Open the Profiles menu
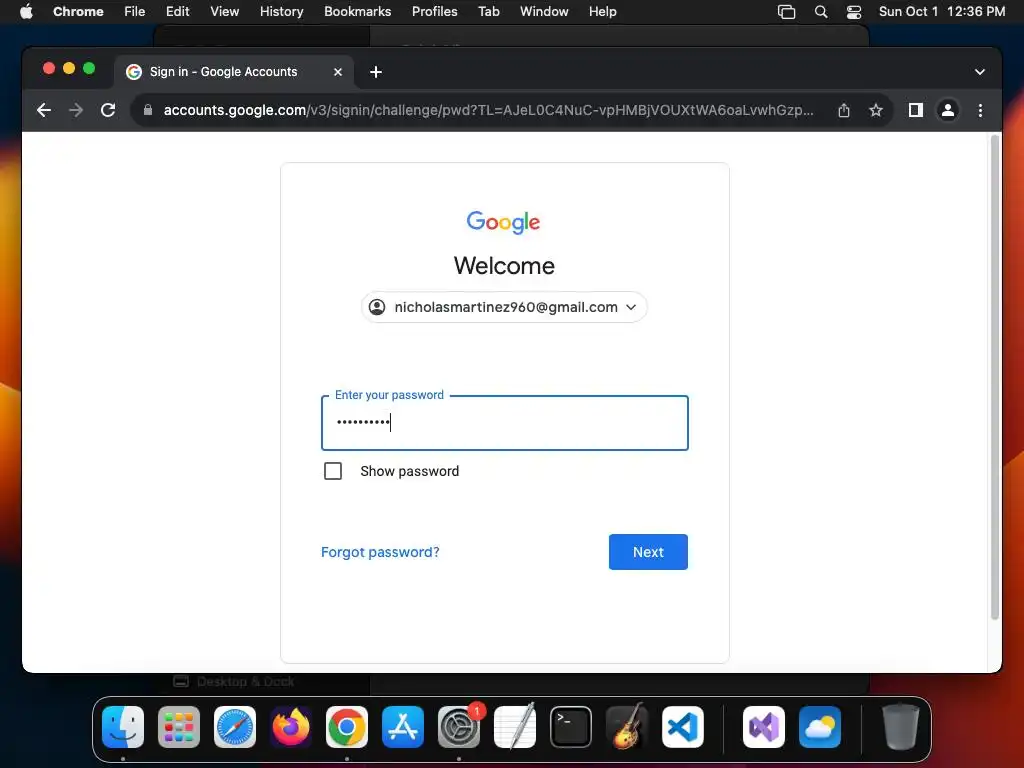This screenshot has height=768, width=1024. (434, 12)
